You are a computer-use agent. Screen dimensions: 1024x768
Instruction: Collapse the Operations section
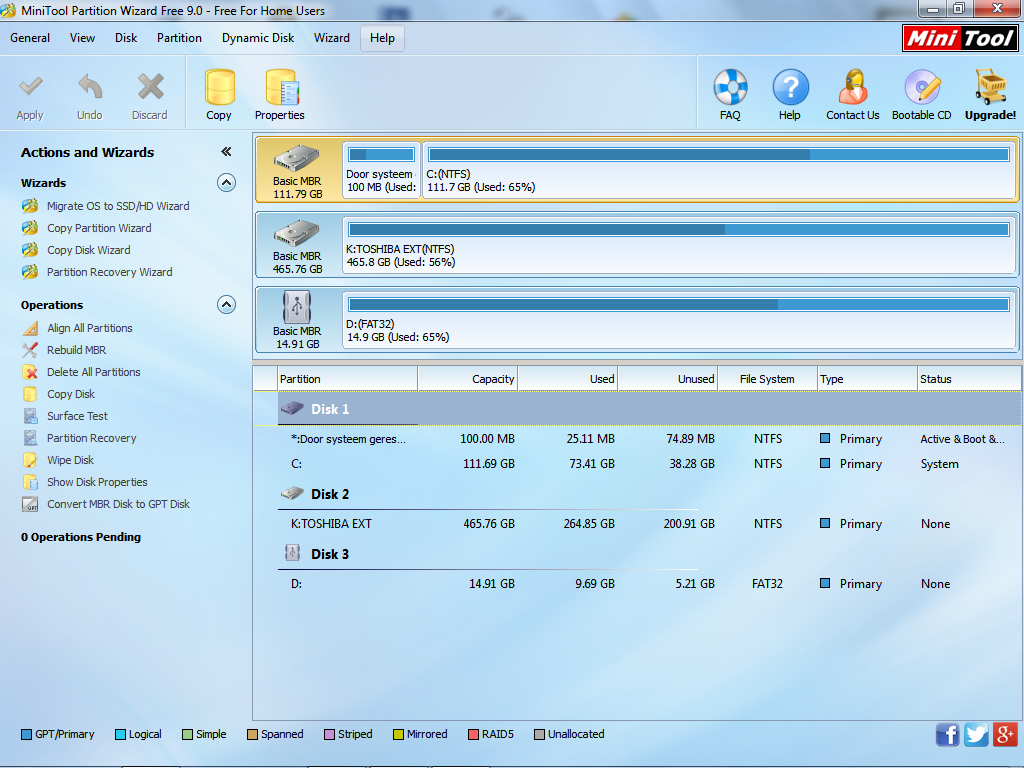[226, 304]
